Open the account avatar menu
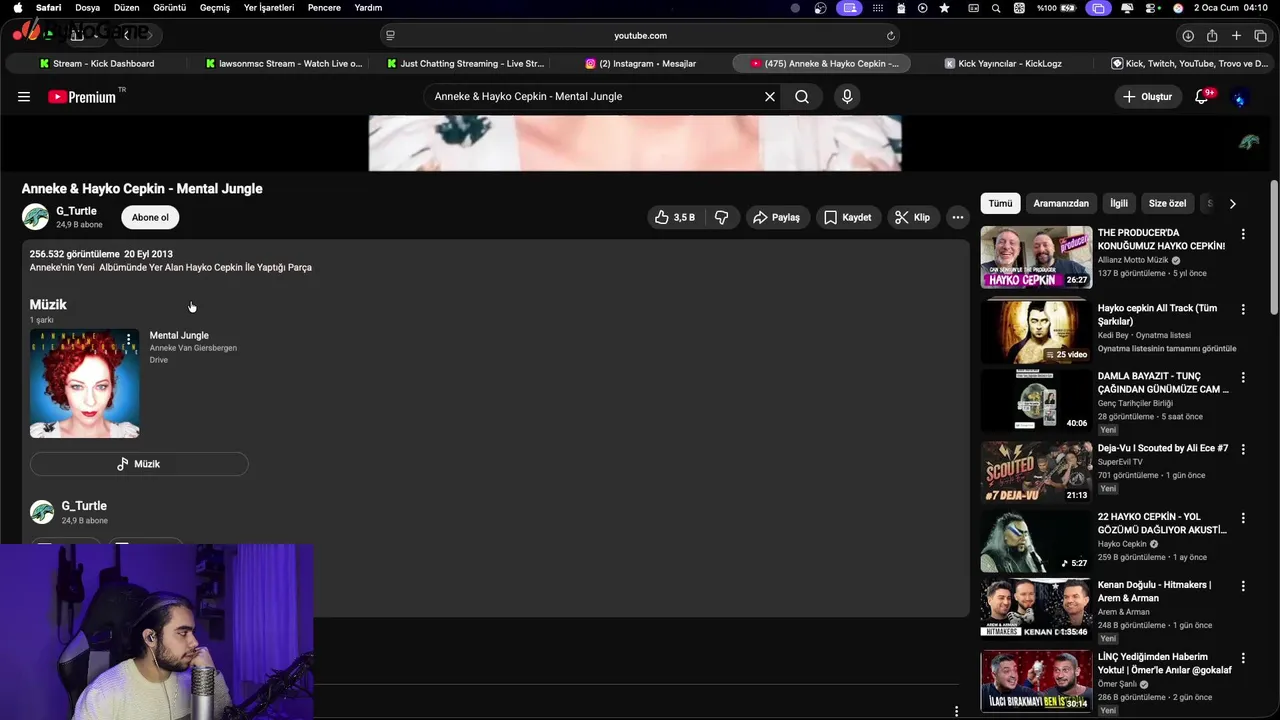The width and height of the screenshot is (1280, 720). [1240, 97]
